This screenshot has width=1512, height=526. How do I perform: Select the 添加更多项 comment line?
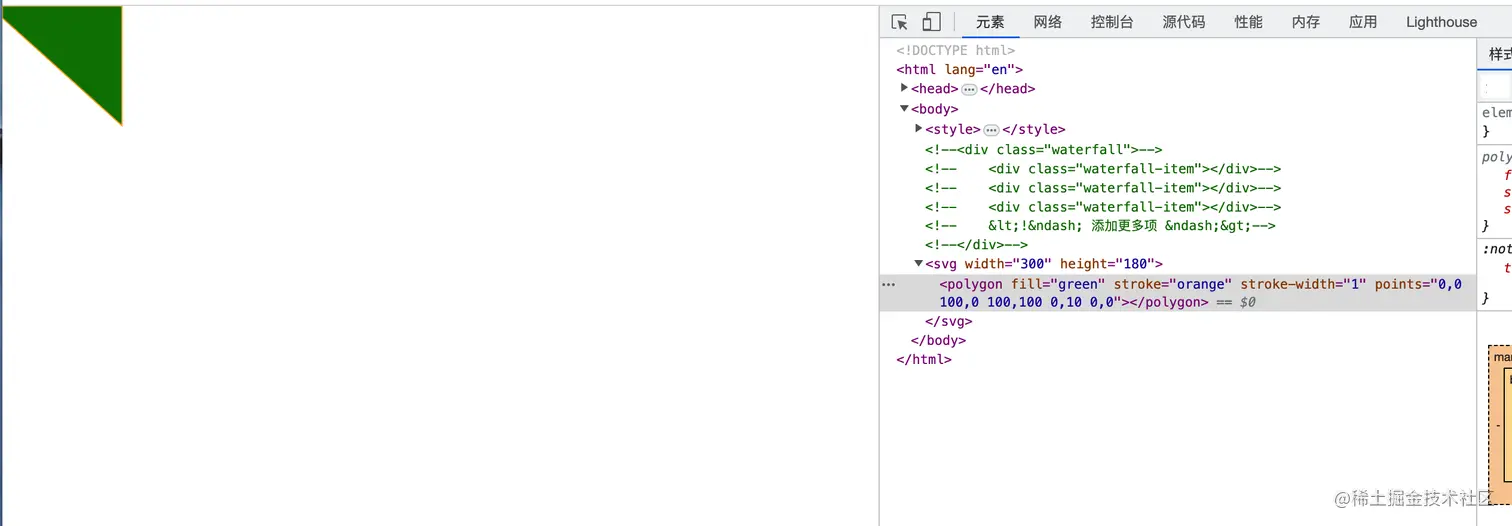click(x=1100, y=226)
